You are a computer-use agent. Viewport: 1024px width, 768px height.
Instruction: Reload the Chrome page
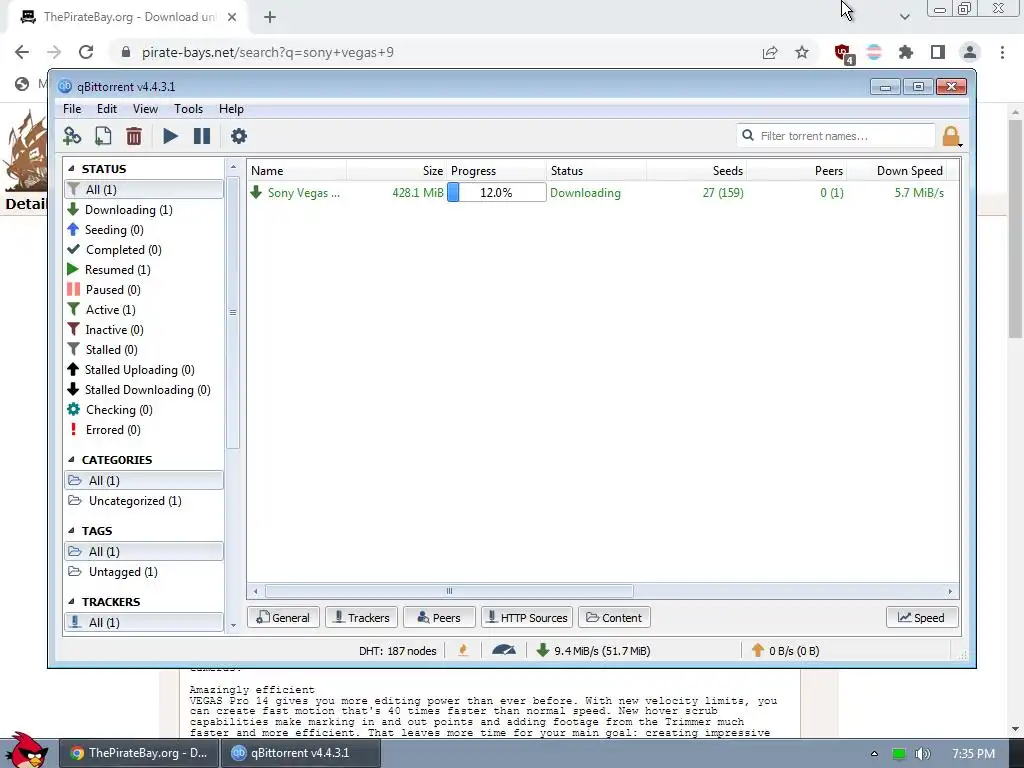click(x=86, y=52)
